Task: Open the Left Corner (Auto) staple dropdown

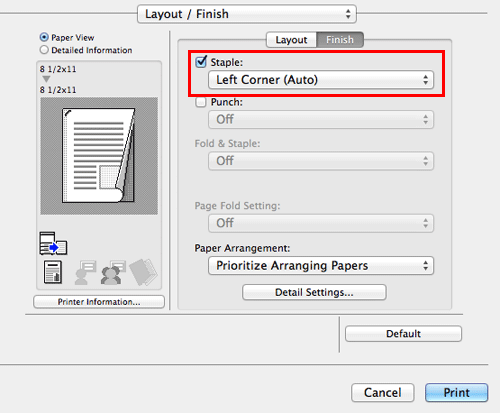Action: coord(321,80)
